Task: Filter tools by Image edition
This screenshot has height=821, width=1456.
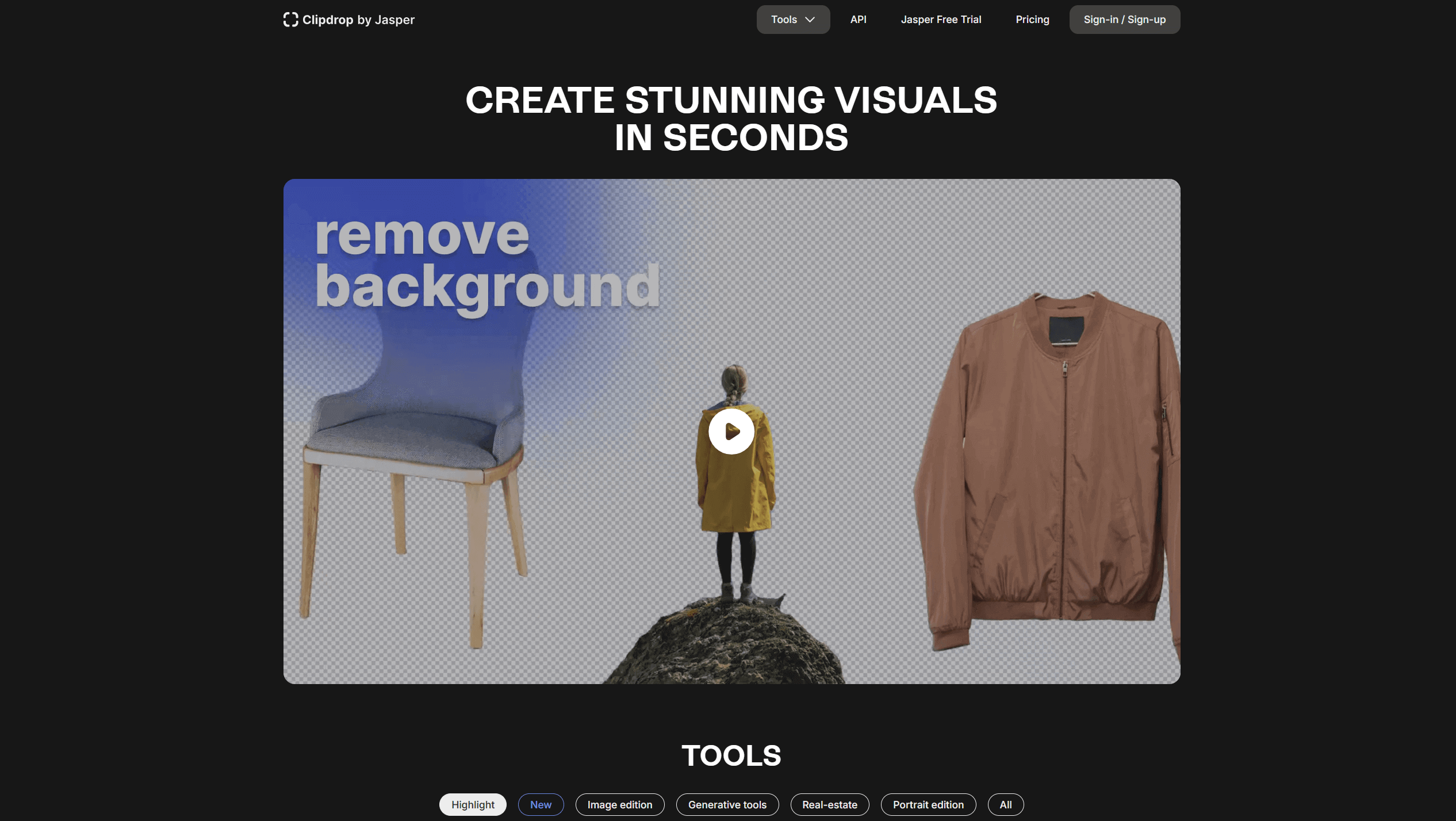Action: click(x=619, y=804)
